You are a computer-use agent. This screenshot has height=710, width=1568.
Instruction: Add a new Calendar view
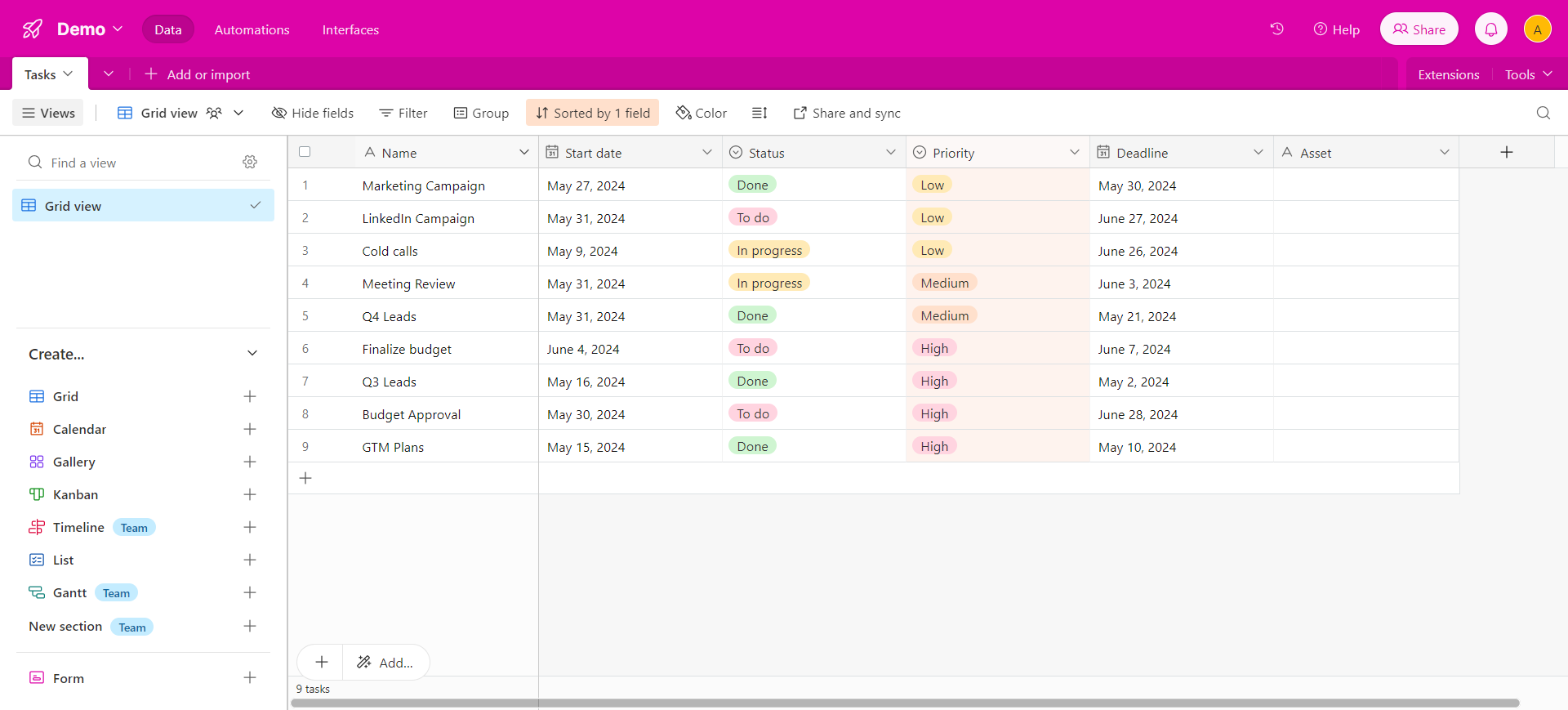pyautogui.click(x=250, y=429)
